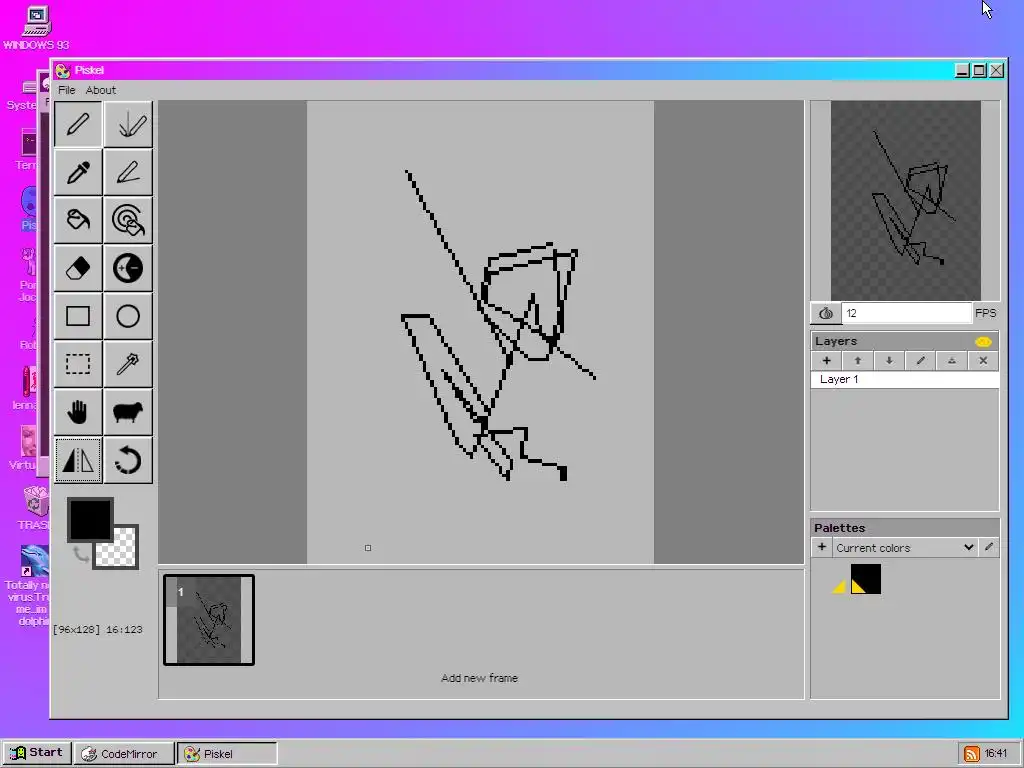The image size is (1024, 768).
Task: Create a new palette with plus icon
Action: 822,547
